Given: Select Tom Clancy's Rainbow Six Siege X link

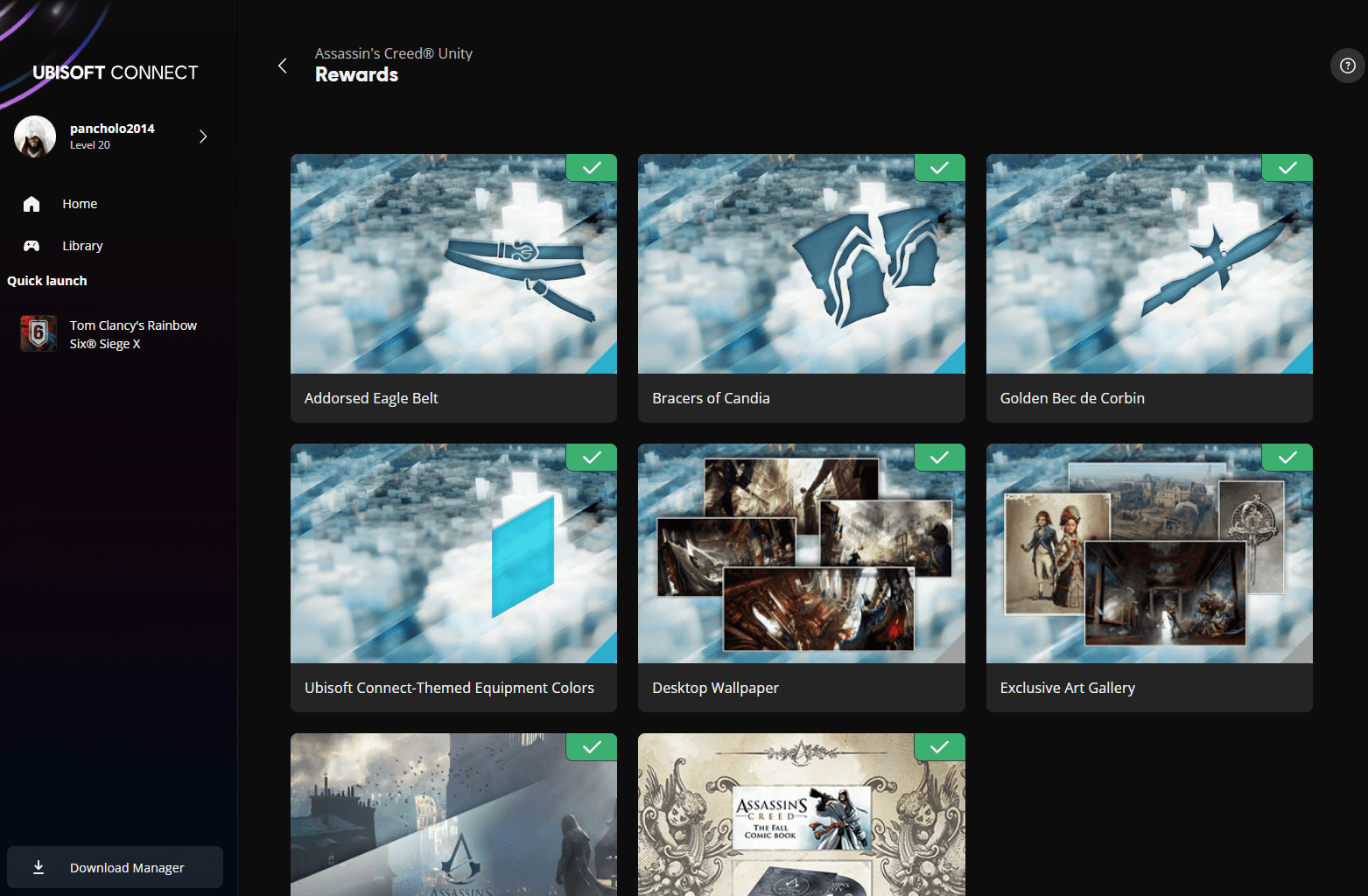Looking at the screenshot, I should pyautogui.click(x=133, y=334).
